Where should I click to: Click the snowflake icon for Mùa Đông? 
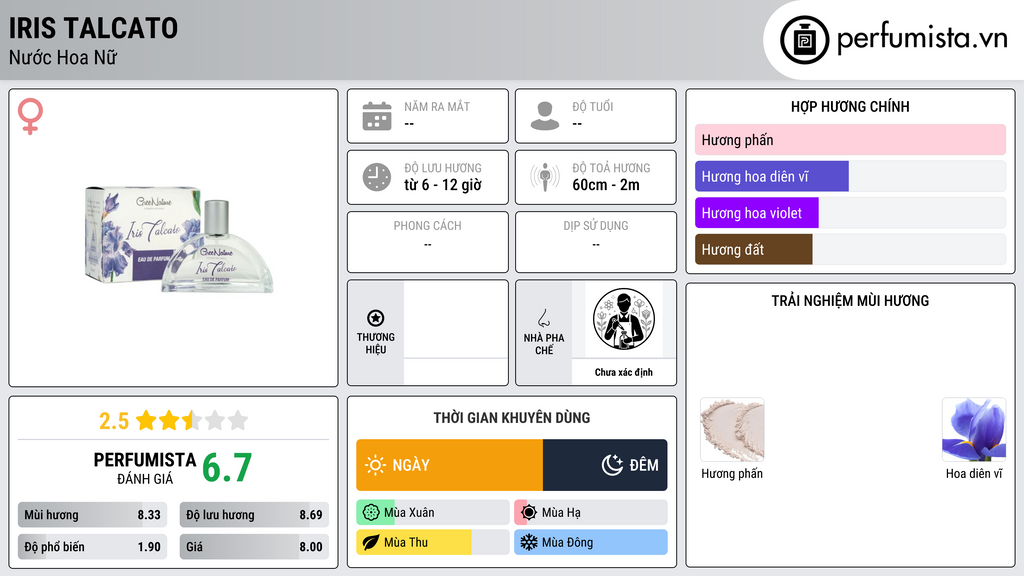tap(529, 542)
